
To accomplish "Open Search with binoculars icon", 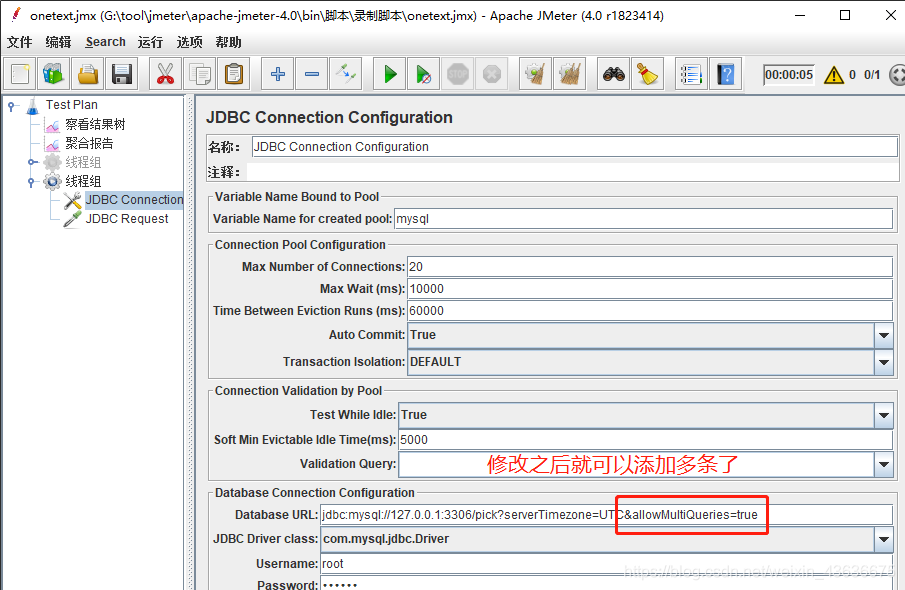I will pos(614,74).
